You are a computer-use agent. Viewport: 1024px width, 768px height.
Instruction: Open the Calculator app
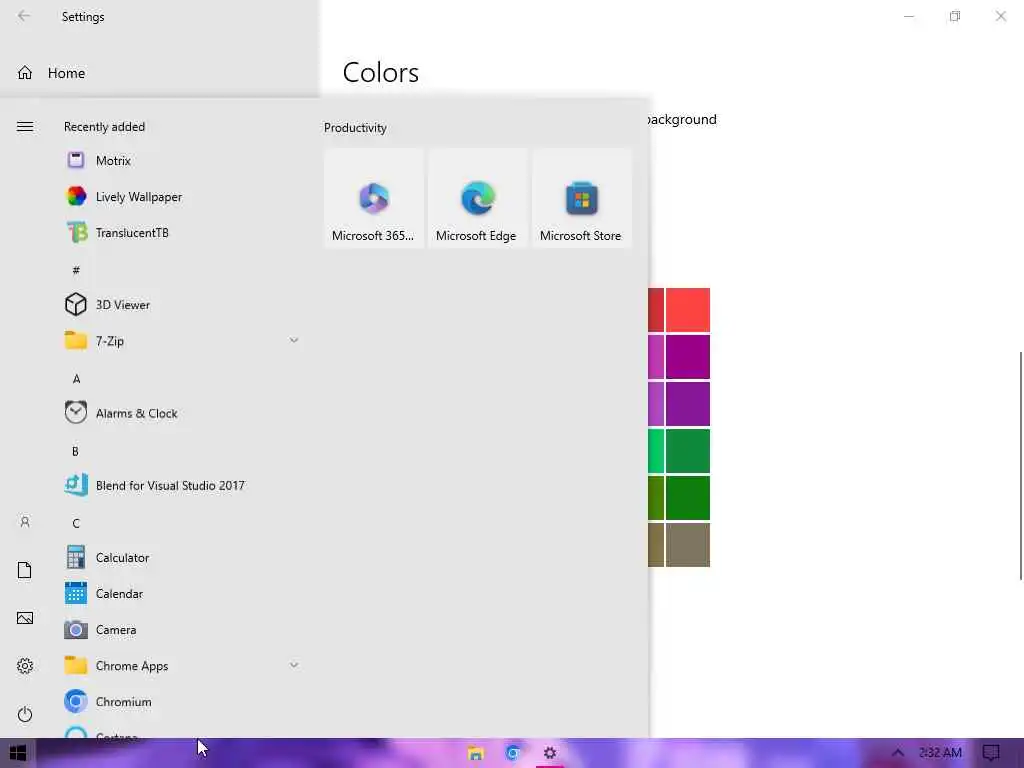click(183, 558)
